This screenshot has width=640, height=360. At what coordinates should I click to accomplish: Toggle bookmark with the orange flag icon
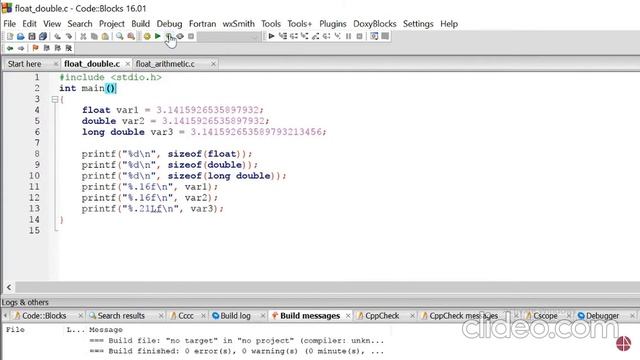36,48
